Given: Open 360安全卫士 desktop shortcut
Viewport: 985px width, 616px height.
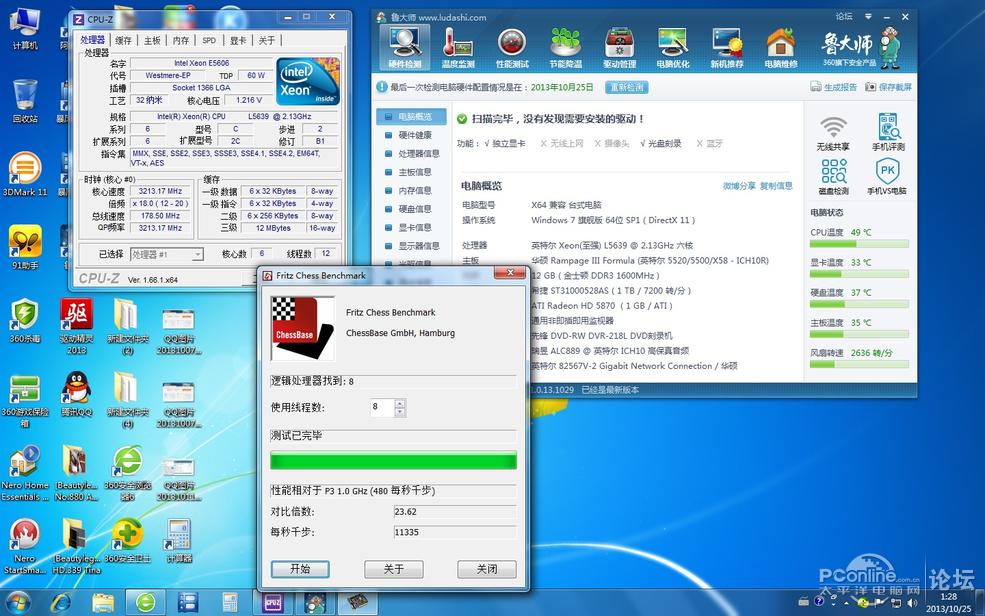Looking at the screenshot, I should (x=128, y=541).
